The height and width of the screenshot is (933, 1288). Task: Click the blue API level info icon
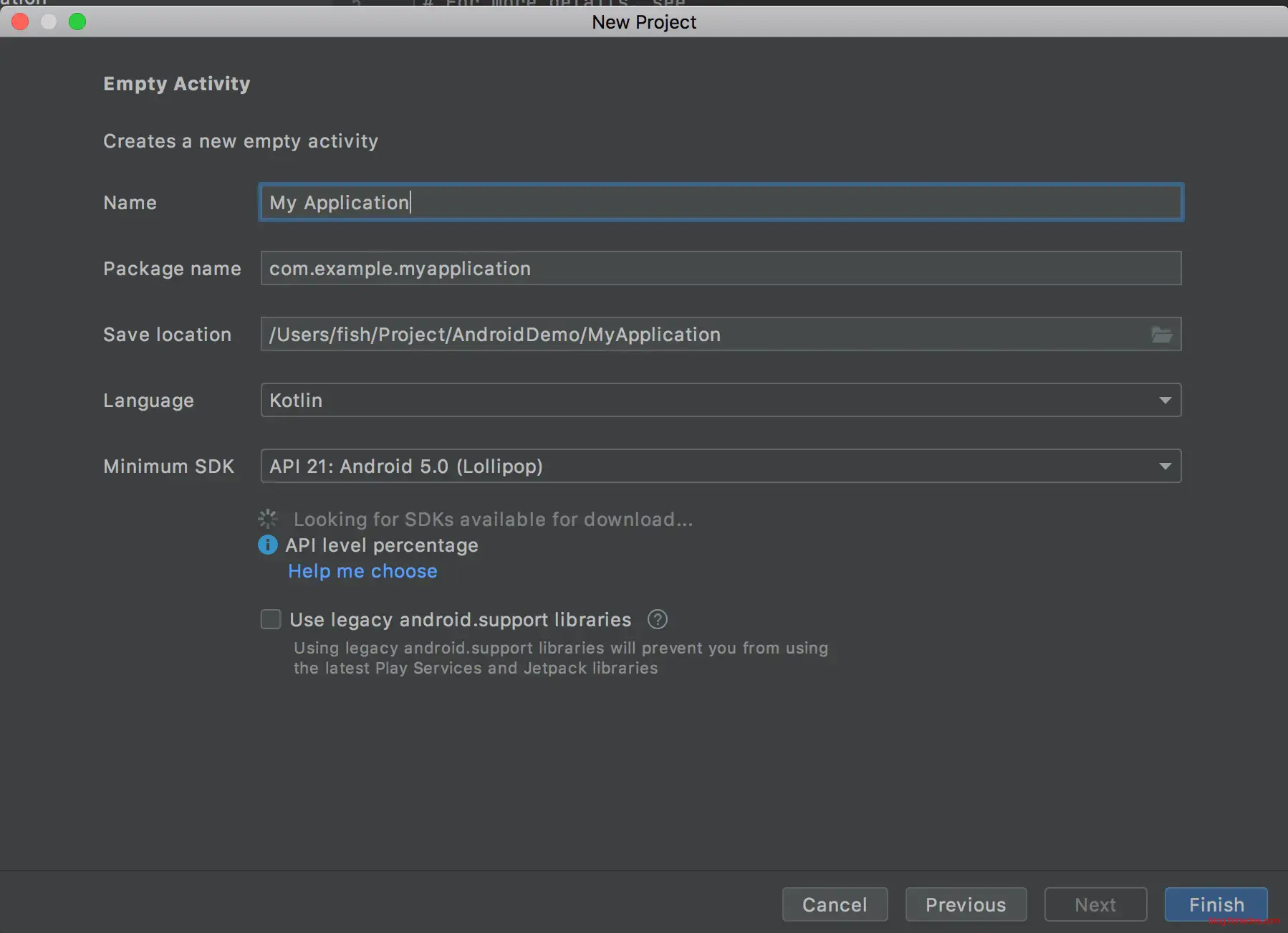point(268,545)
